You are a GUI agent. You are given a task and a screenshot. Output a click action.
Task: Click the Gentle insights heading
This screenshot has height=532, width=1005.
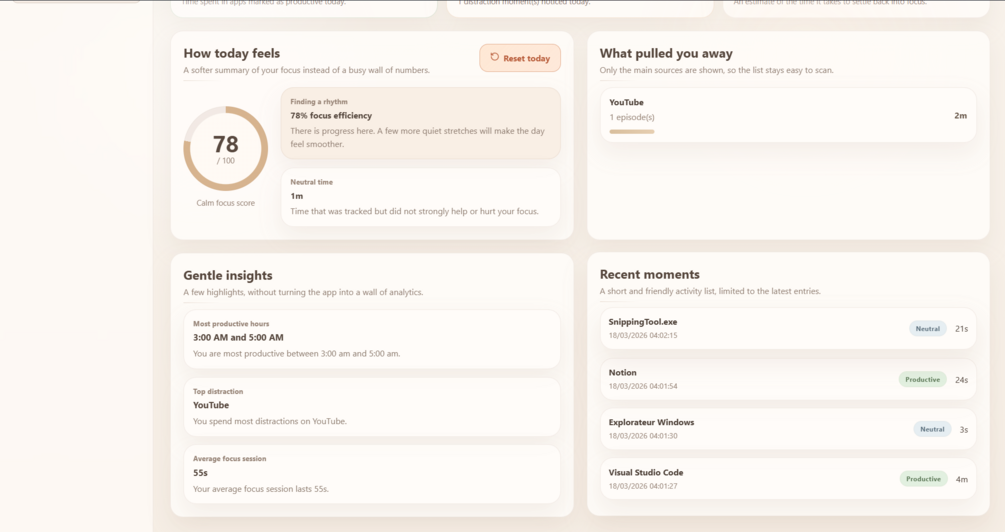228,275
